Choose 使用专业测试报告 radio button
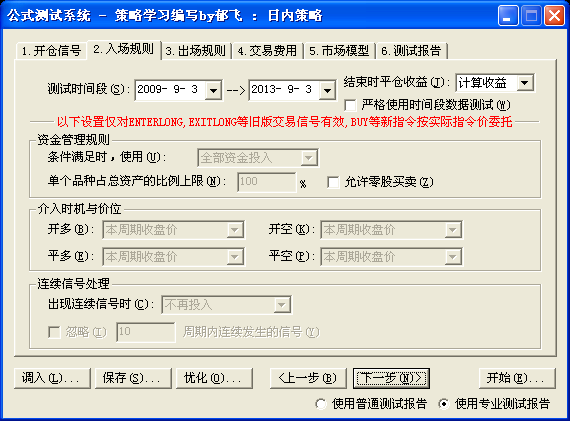 click(443, 404)
